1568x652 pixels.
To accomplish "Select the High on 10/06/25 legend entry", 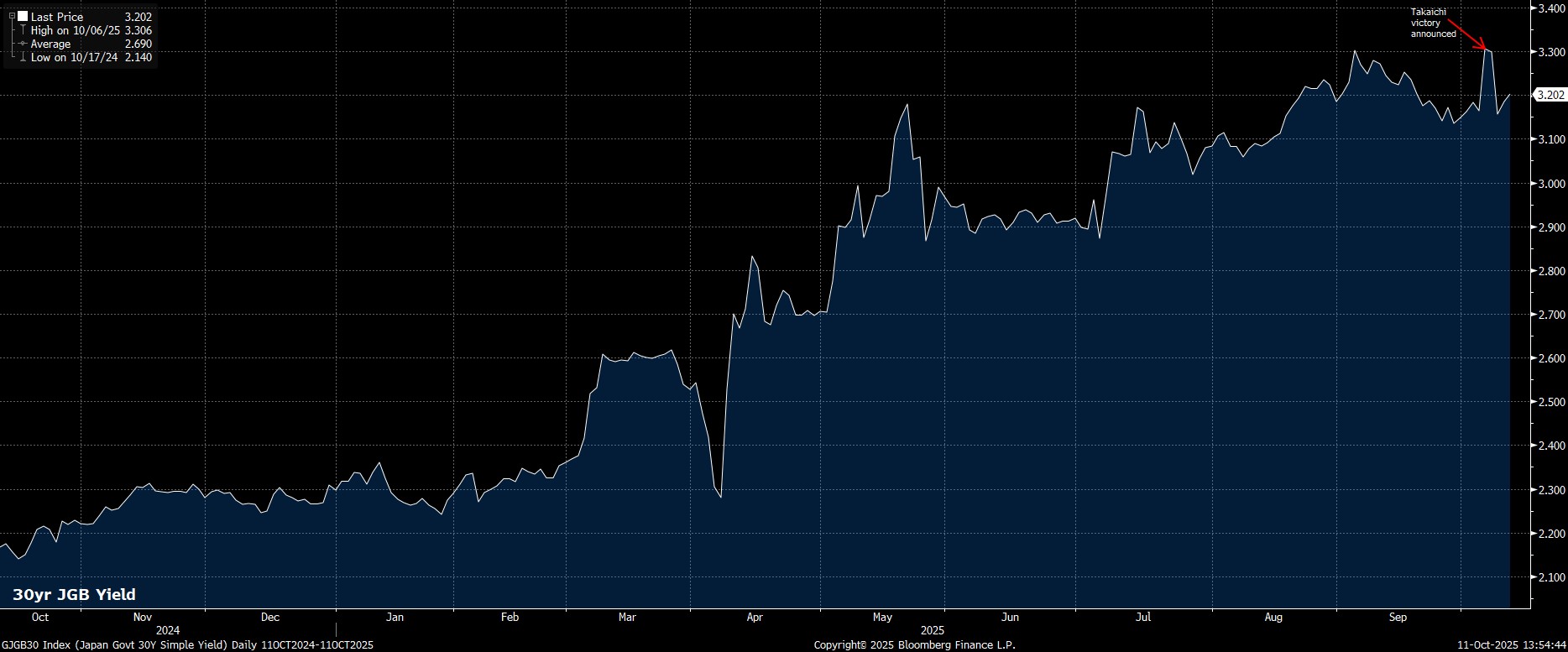I will (x=77, y=30).
